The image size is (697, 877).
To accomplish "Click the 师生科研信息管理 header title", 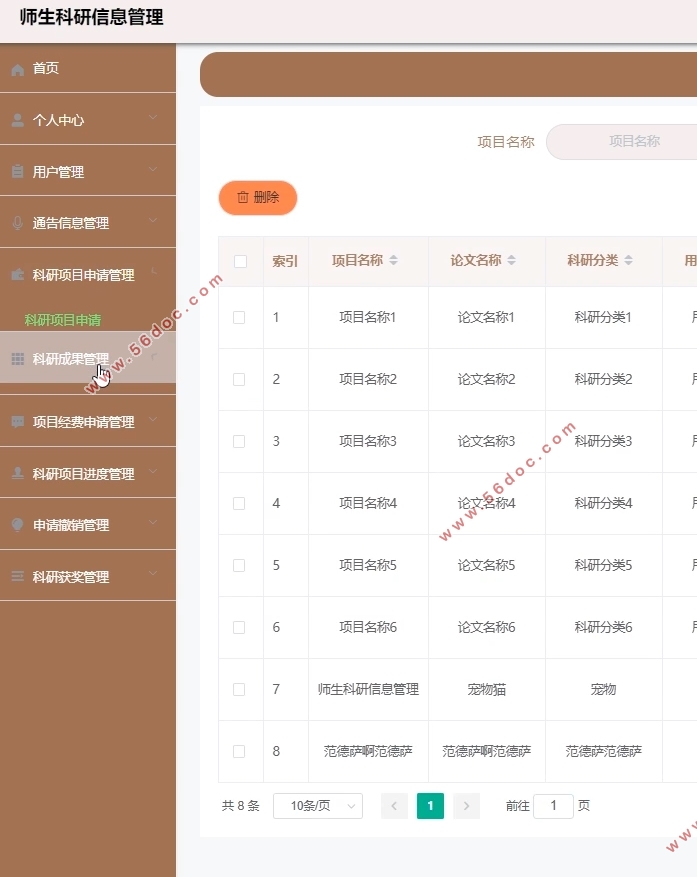I will pyautogui.click(x=92, y=17).
